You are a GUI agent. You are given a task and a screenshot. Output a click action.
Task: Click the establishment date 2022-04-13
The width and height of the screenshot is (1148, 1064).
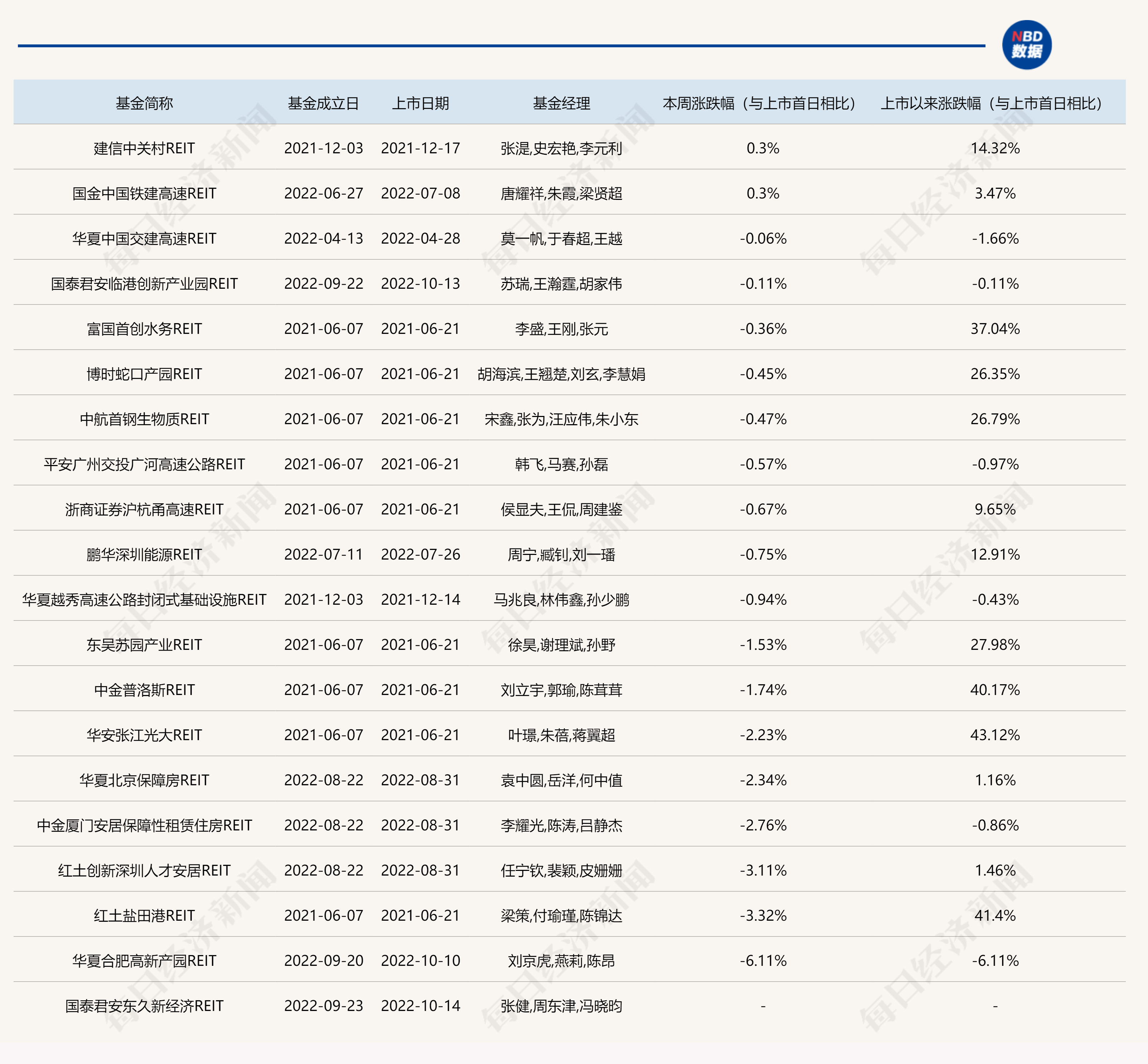[x=324, y=238]
